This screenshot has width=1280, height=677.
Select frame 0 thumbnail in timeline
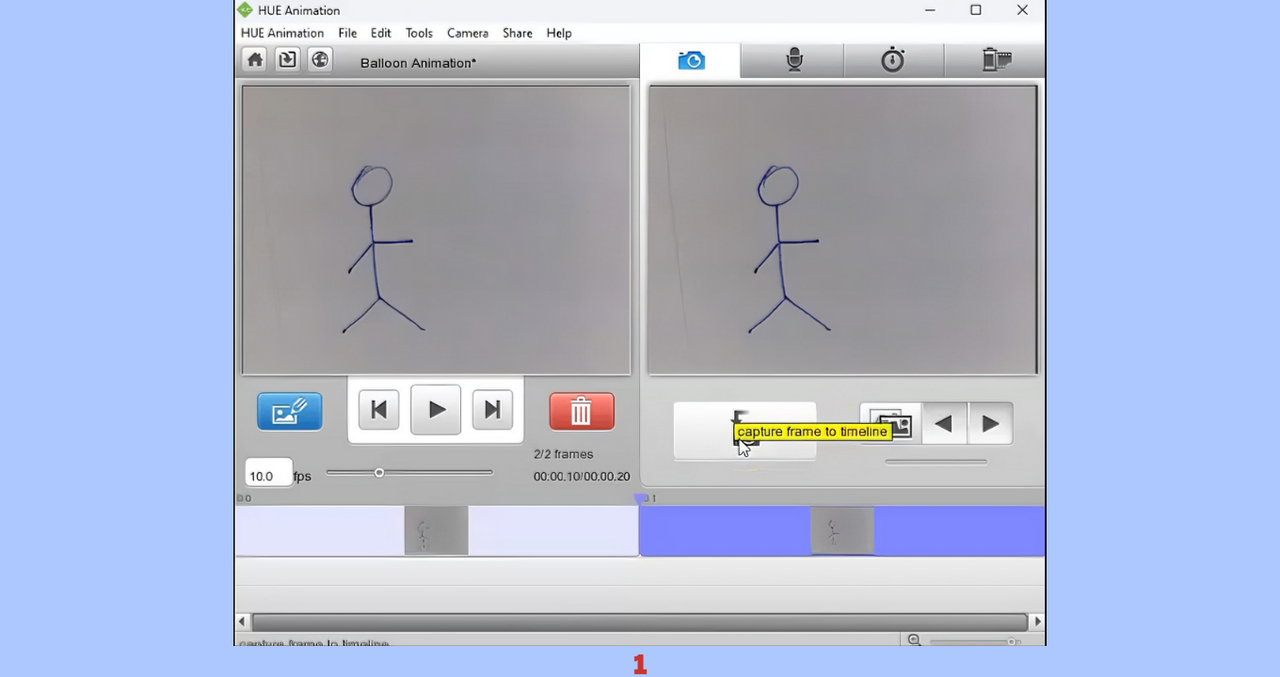point(436,530)
